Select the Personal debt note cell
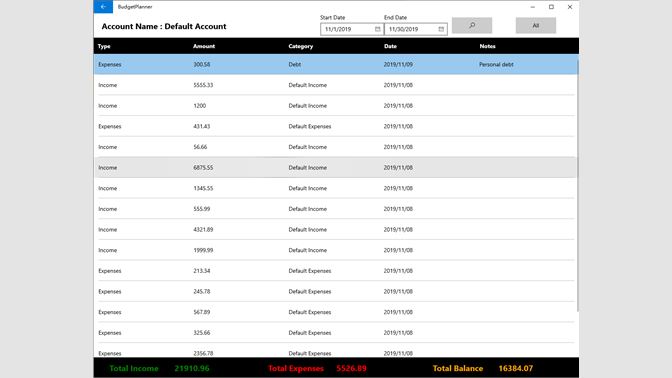Screen dimensions: 672x378 point(496,64)
